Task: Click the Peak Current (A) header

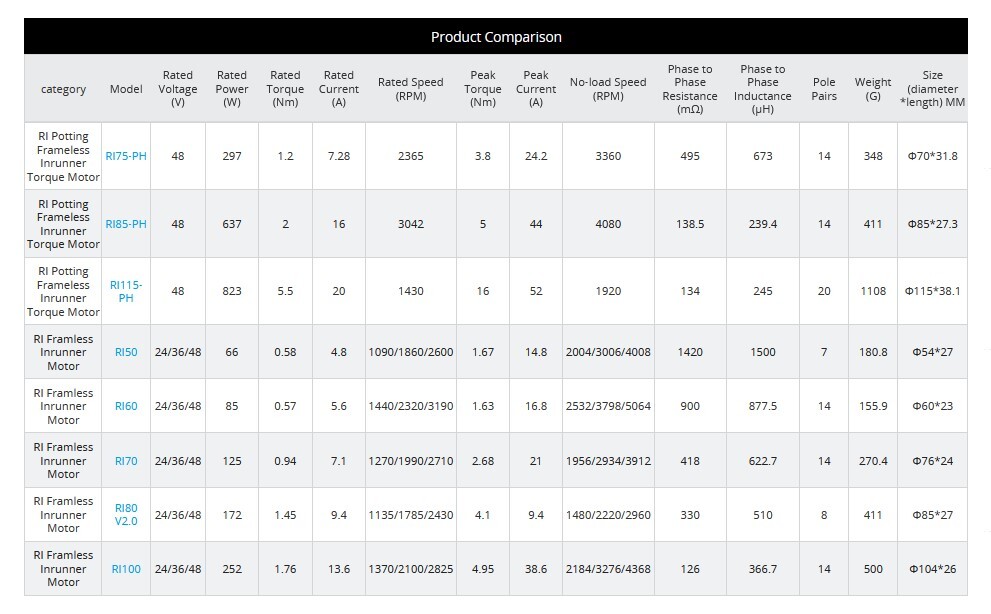Action: pyautogui.click(x=536, y=89)
